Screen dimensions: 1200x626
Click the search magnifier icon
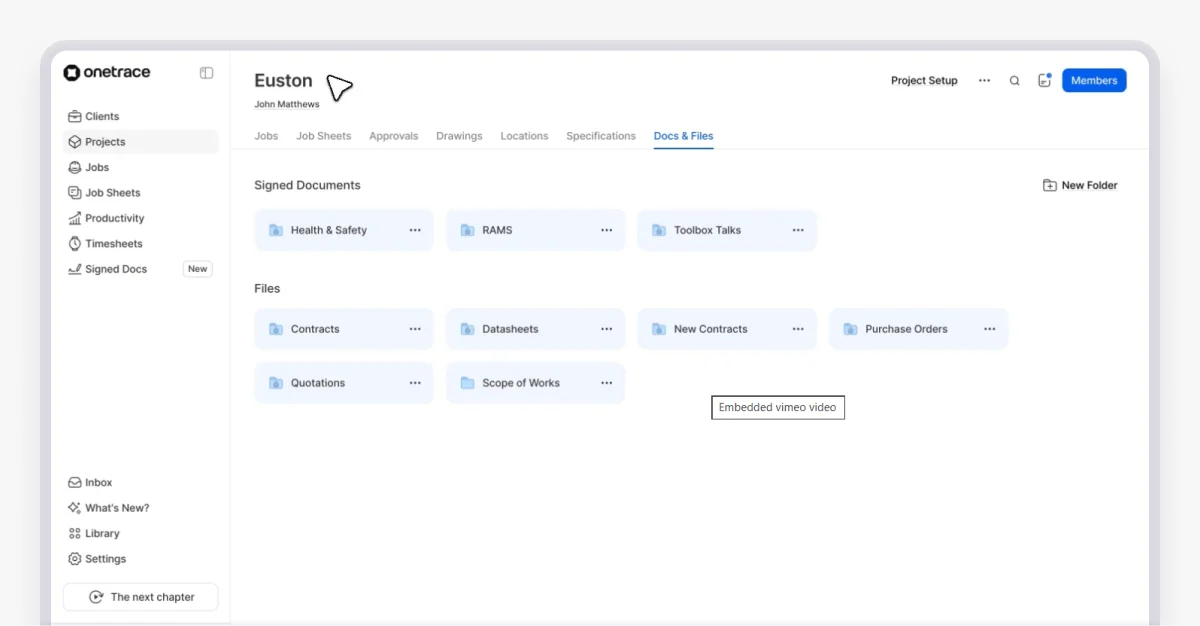tap(1014, 81)
